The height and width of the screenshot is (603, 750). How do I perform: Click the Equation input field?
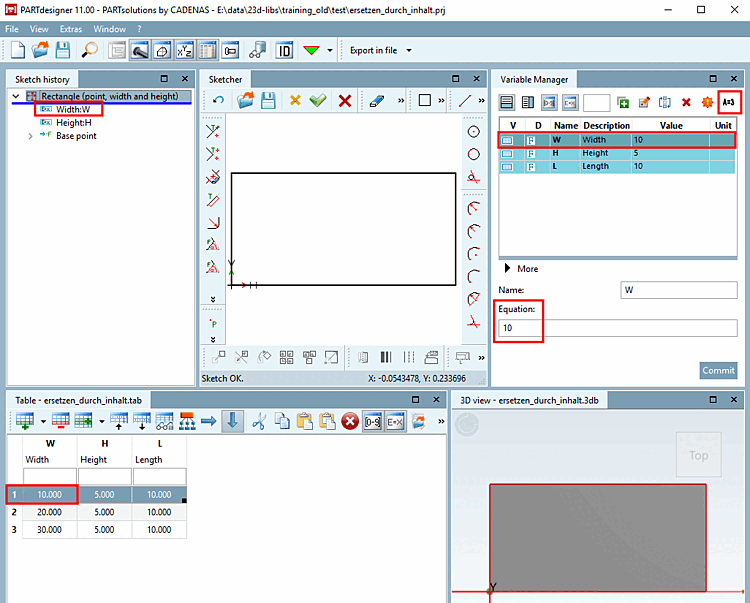click(x=618, y=328)
